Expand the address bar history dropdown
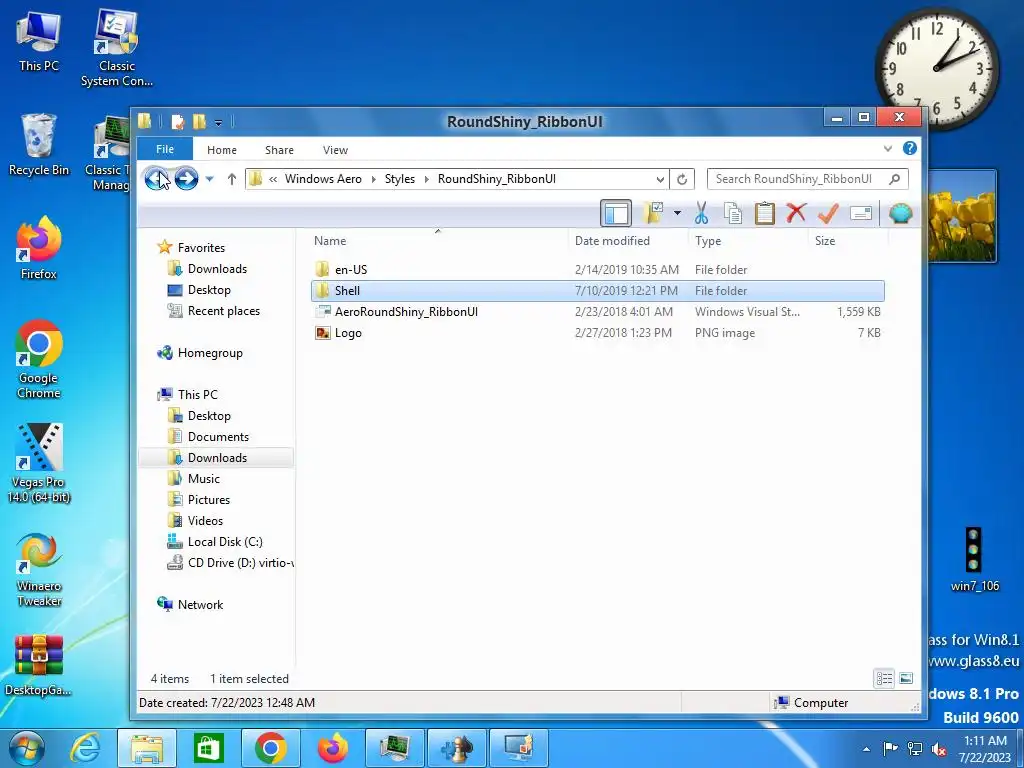The width and height of the screenshot is (1024, 768). [x=660, y=180]
